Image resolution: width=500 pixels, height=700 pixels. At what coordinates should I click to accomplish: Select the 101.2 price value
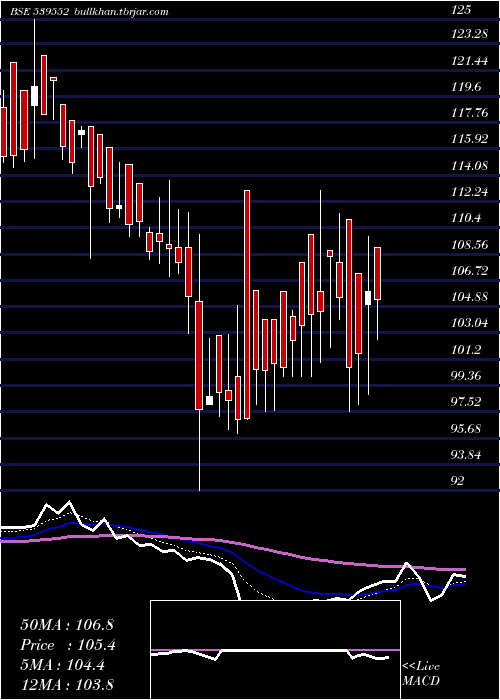(466, 349)
